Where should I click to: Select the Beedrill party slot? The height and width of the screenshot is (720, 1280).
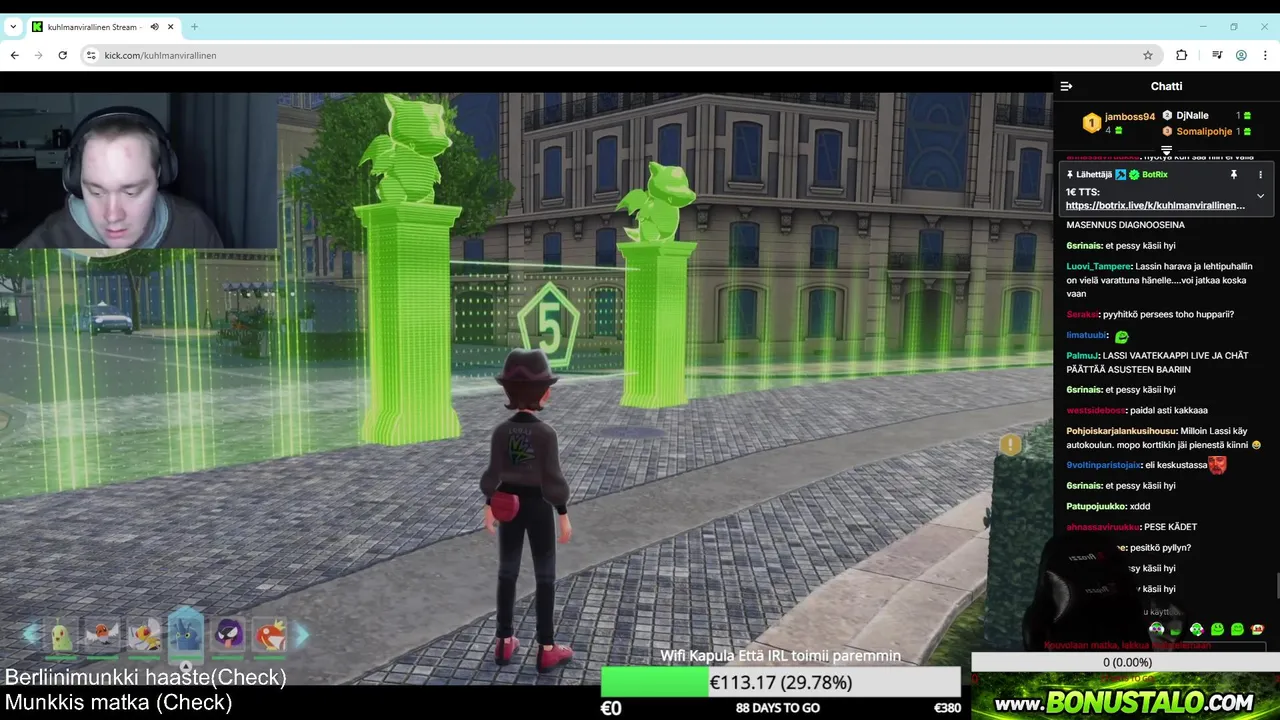tap(144, 634)
